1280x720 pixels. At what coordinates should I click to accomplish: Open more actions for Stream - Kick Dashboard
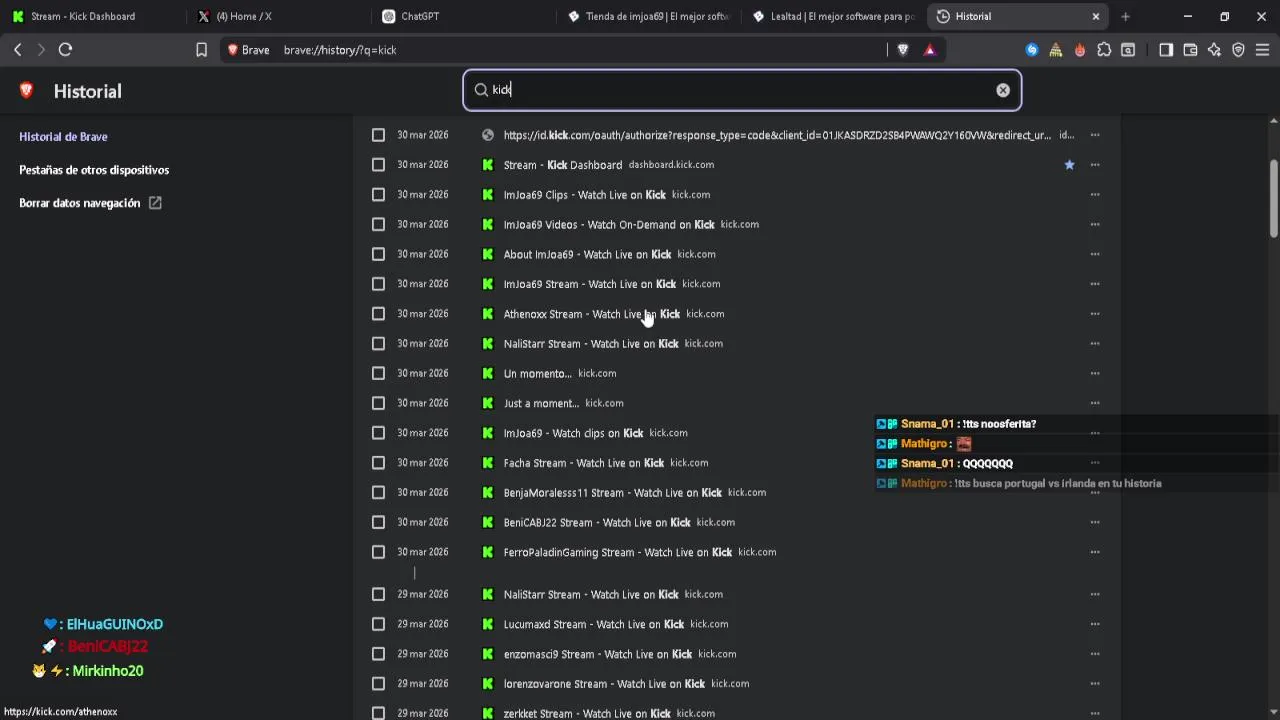click(x=1095, y=165)
